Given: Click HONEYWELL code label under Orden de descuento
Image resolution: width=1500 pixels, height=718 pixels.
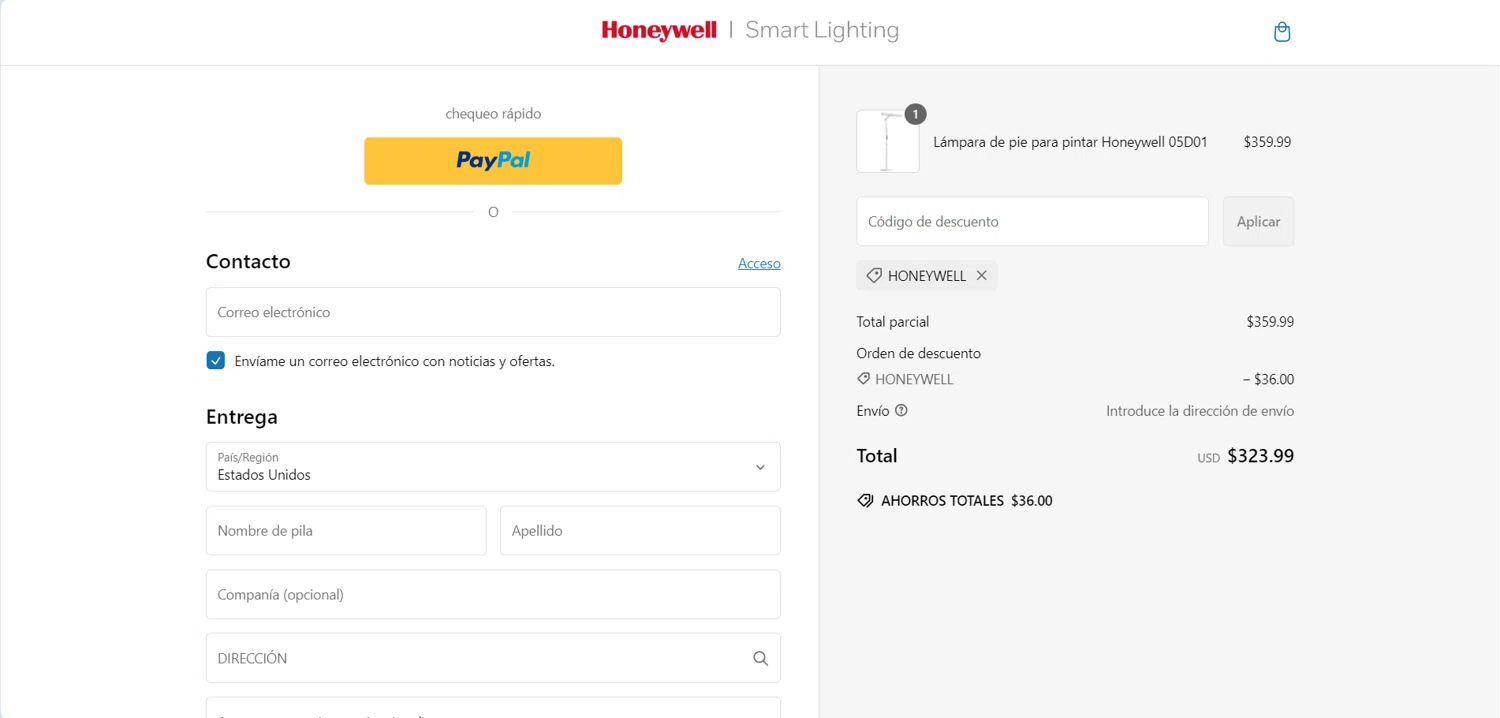Looking at the screenshot, I should (x=914, y=380).
